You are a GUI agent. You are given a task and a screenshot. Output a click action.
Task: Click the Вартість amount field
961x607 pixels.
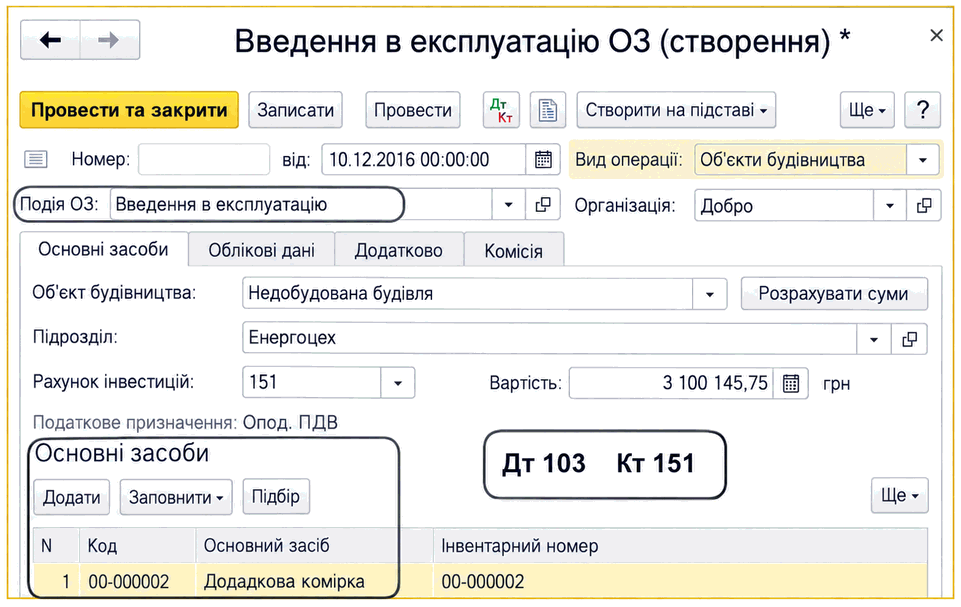pos(671,384)
